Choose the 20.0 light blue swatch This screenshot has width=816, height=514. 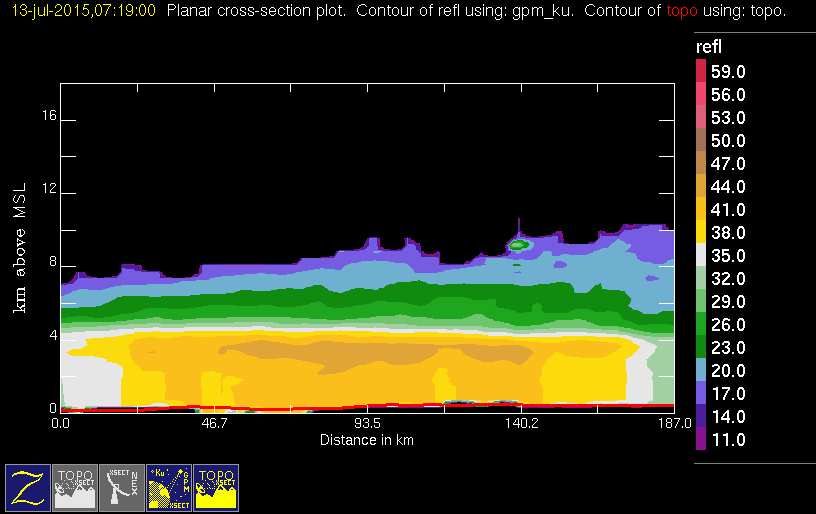point(701,368)
